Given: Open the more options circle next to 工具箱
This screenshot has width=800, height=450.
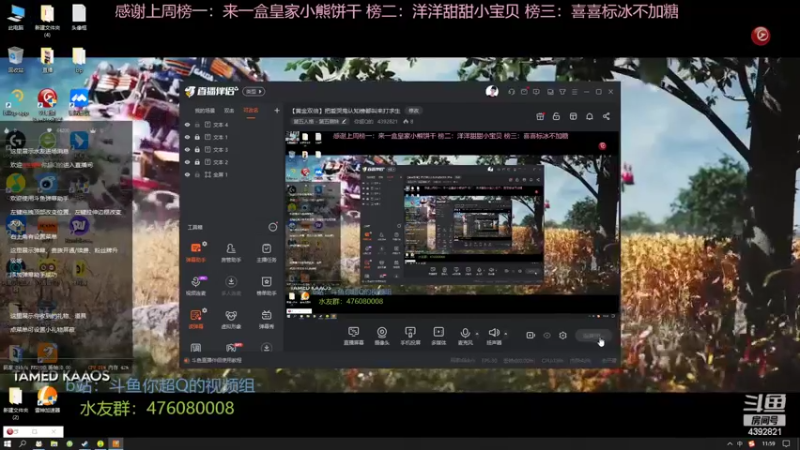Looking at the screenshot, I should [273, 227].
